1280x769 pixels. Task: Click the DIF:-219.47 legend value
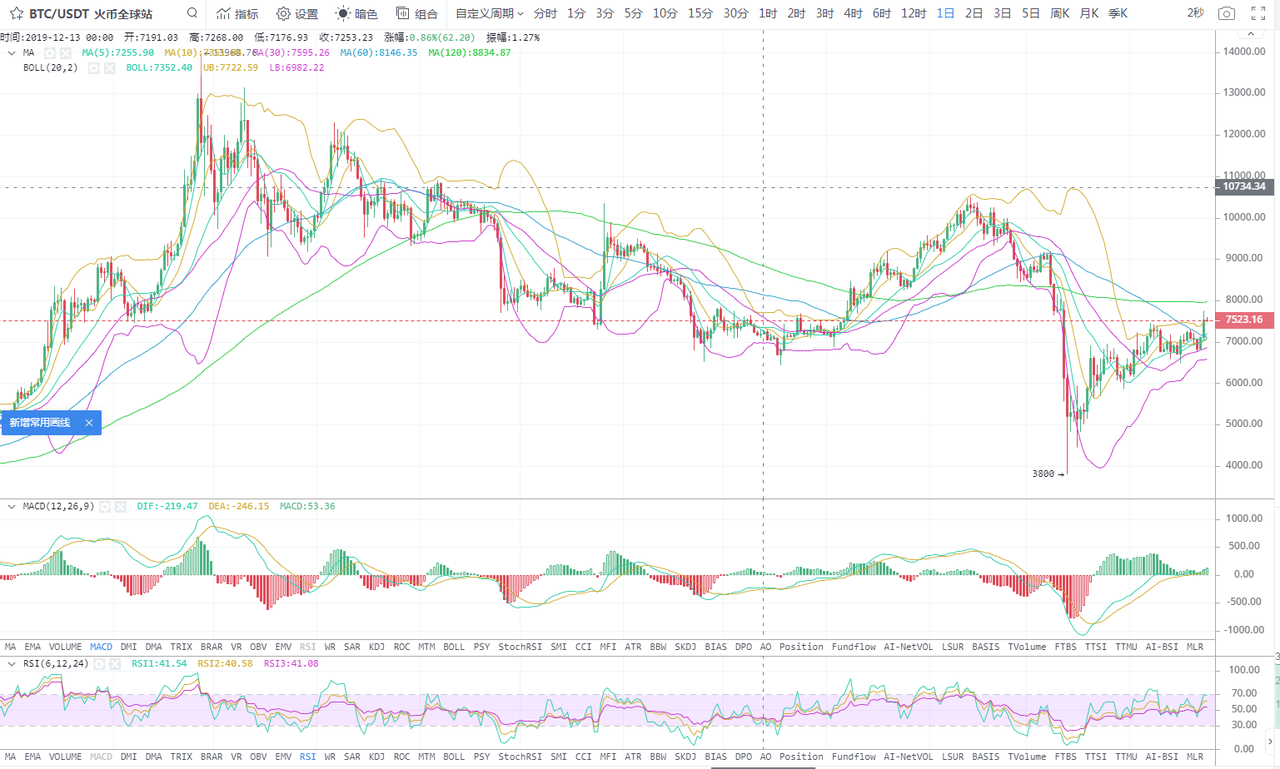[167, 507]
